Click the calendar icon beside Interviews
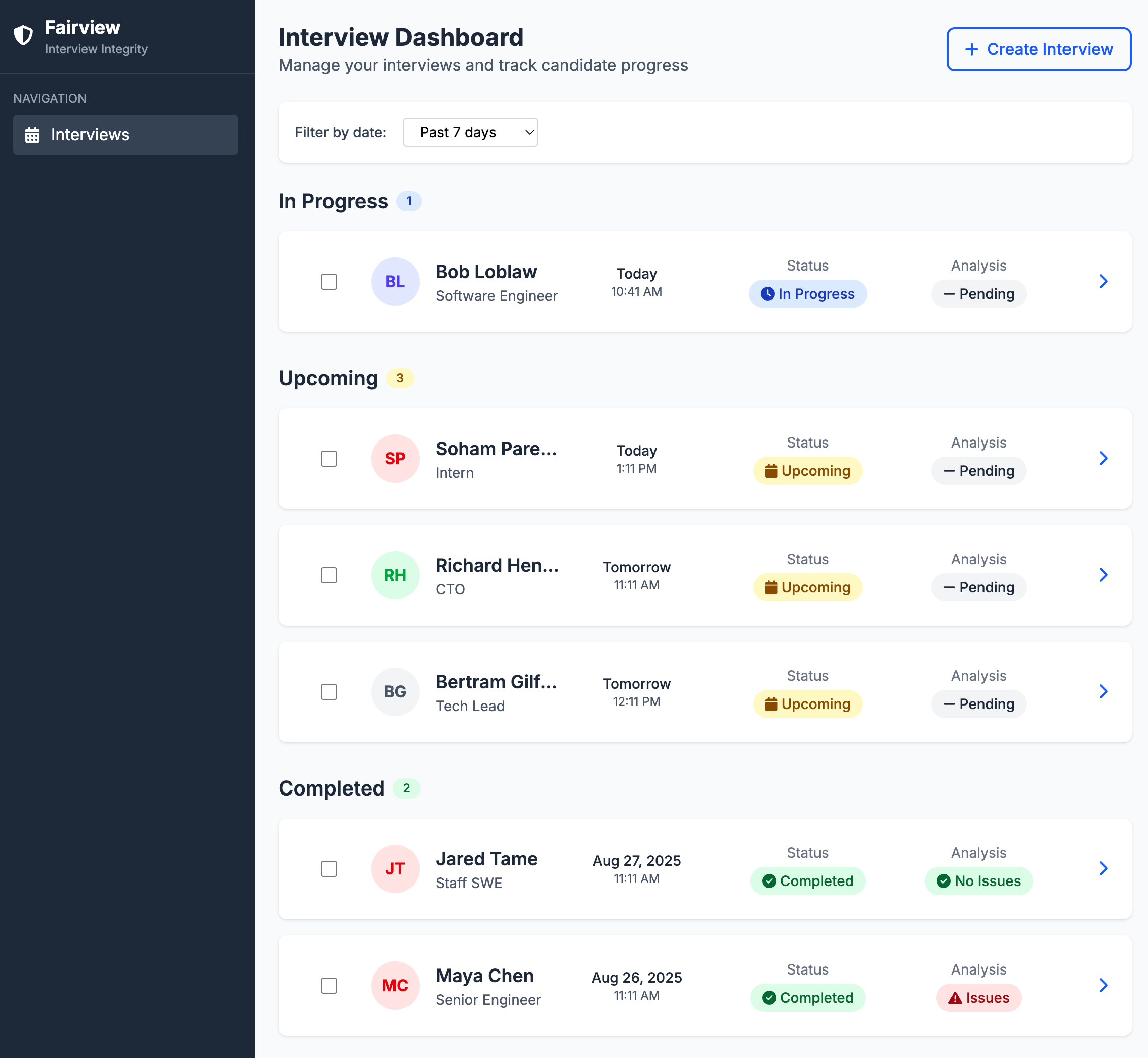The height and width of the screenshot is (1058, 1148). pos(32,135)
